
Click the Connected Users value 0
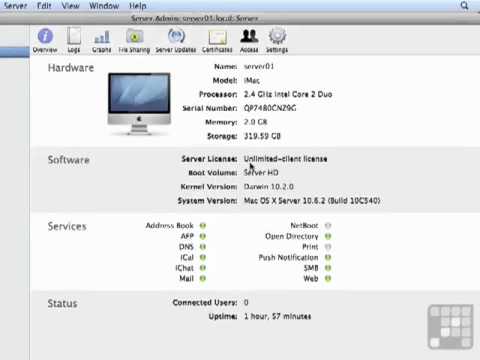click(x=246, y=302)
